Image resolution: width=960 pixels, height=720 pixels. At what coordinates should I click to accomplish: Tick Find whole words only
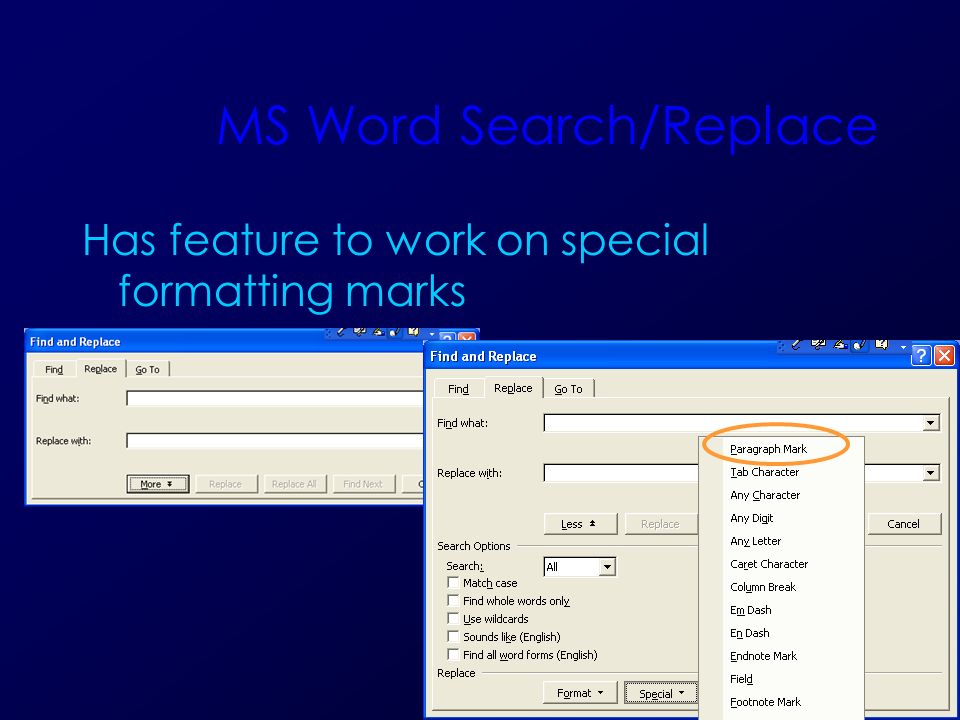click(453, 600)
